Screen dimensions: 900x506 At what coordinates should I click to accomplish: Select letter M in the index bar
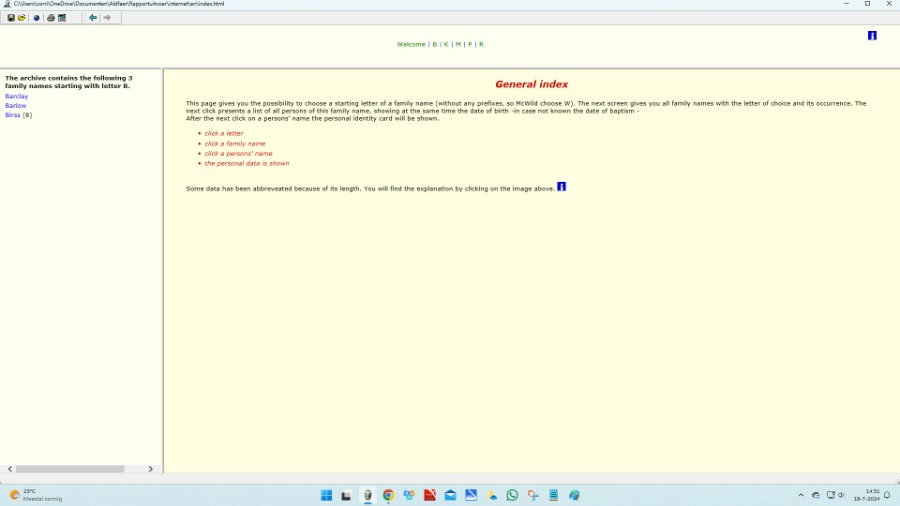pos(458,44)
